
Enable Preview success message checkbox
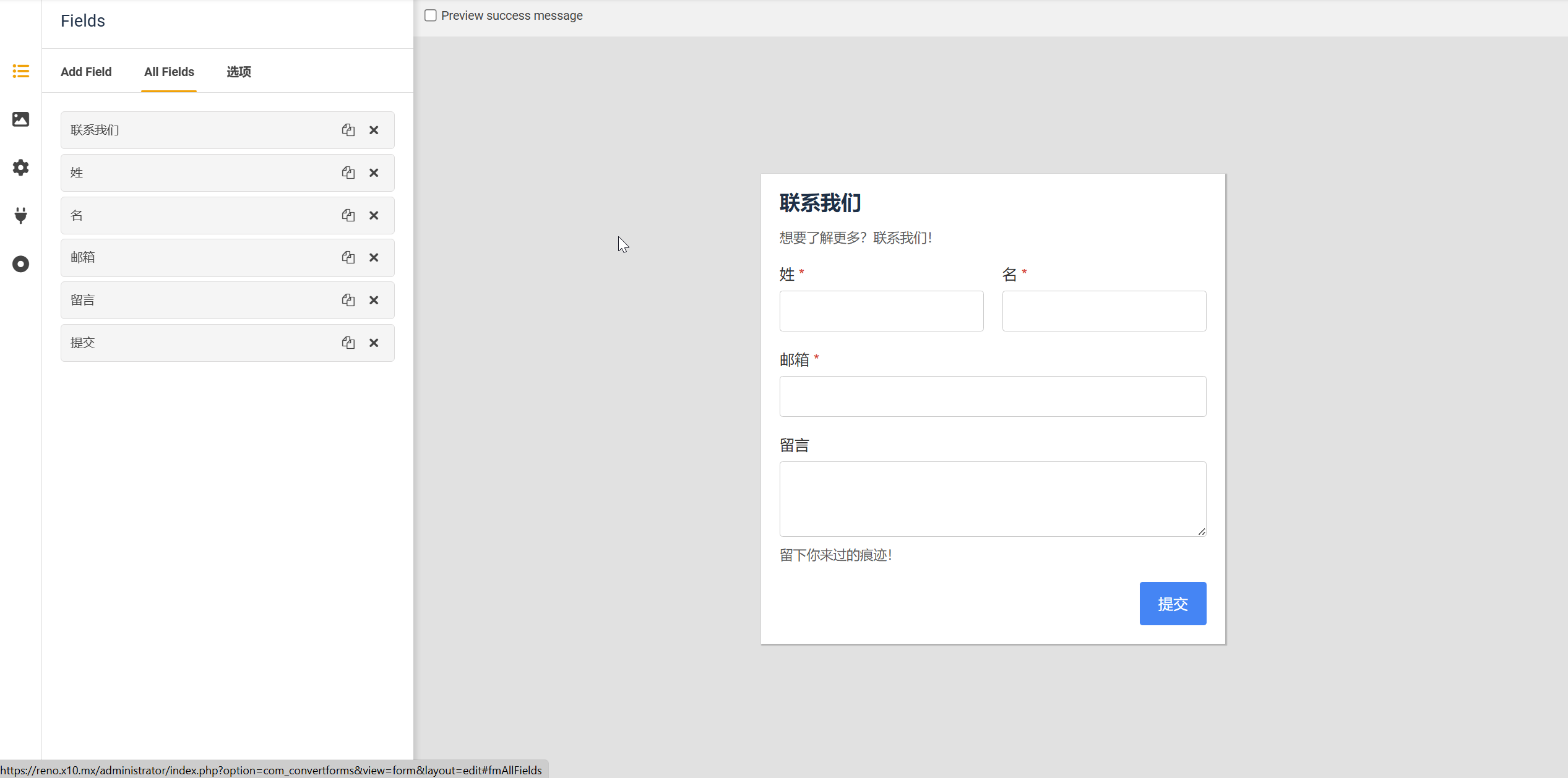tap(431, 15)
